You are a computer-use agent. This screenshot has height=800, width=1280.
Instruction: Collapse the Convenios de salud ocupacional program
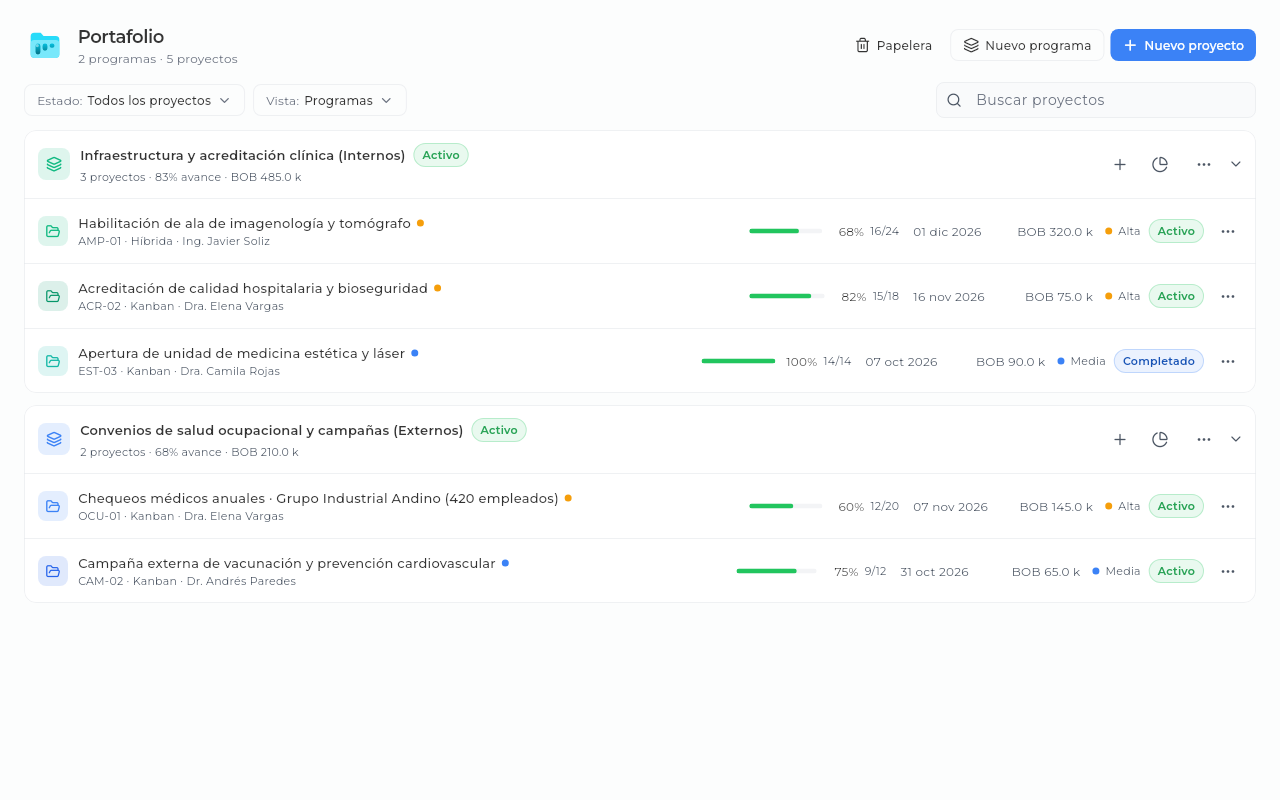point(1236,439)
